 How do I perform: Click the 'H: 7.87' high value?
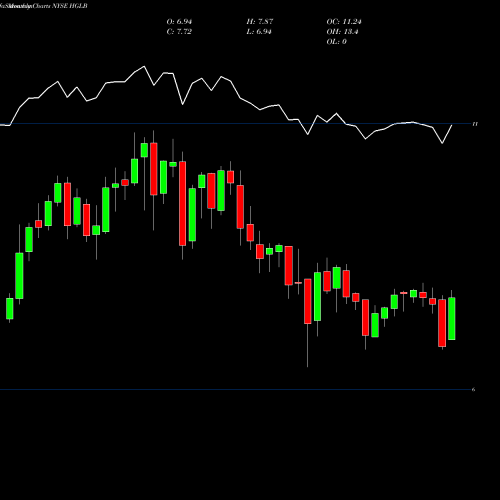coord(260,22)
